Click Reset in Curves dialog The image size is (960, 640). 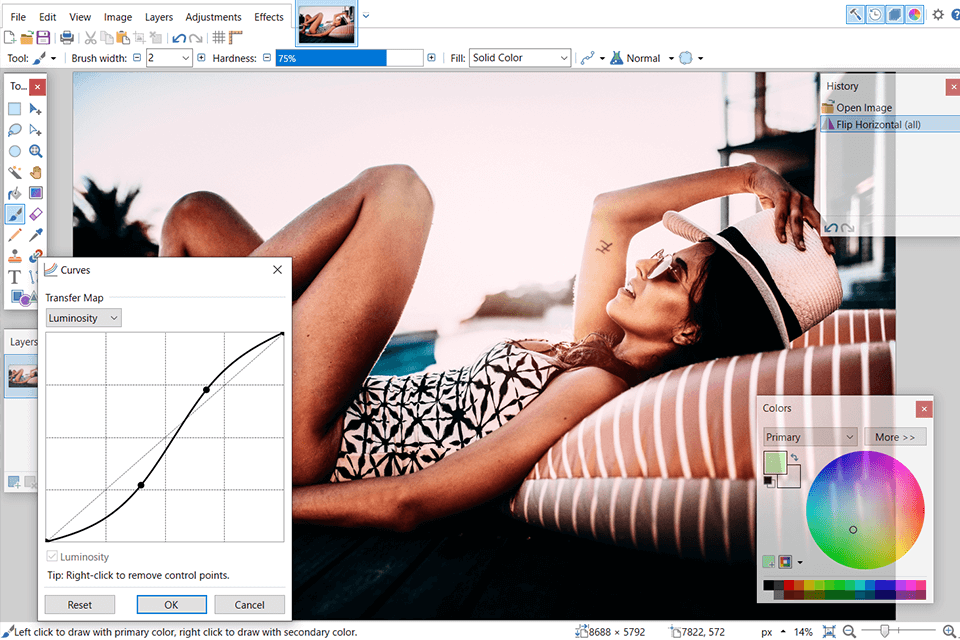point(80,604)
